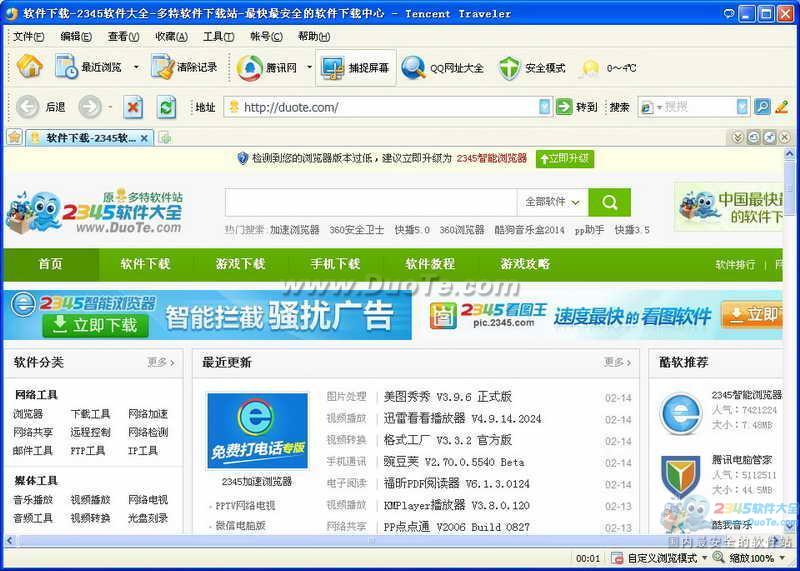The image size is (800, 571).
Task: Click the green site search button
Action: pyautogui.click(x=609, y=202)
